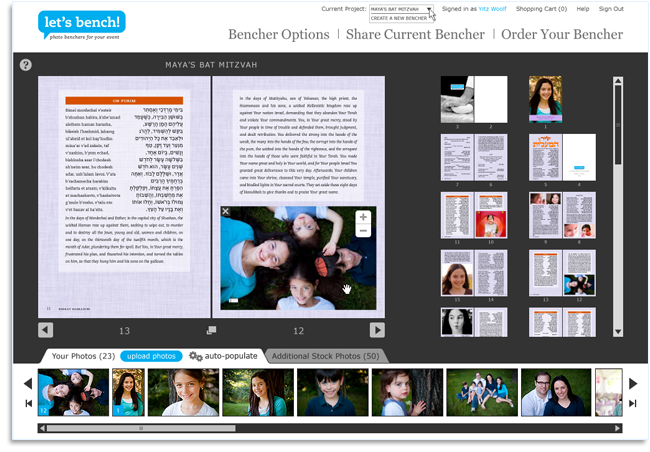Jump to first photo in strip
Screen dimensions: 650x452
tap(28, 403)
